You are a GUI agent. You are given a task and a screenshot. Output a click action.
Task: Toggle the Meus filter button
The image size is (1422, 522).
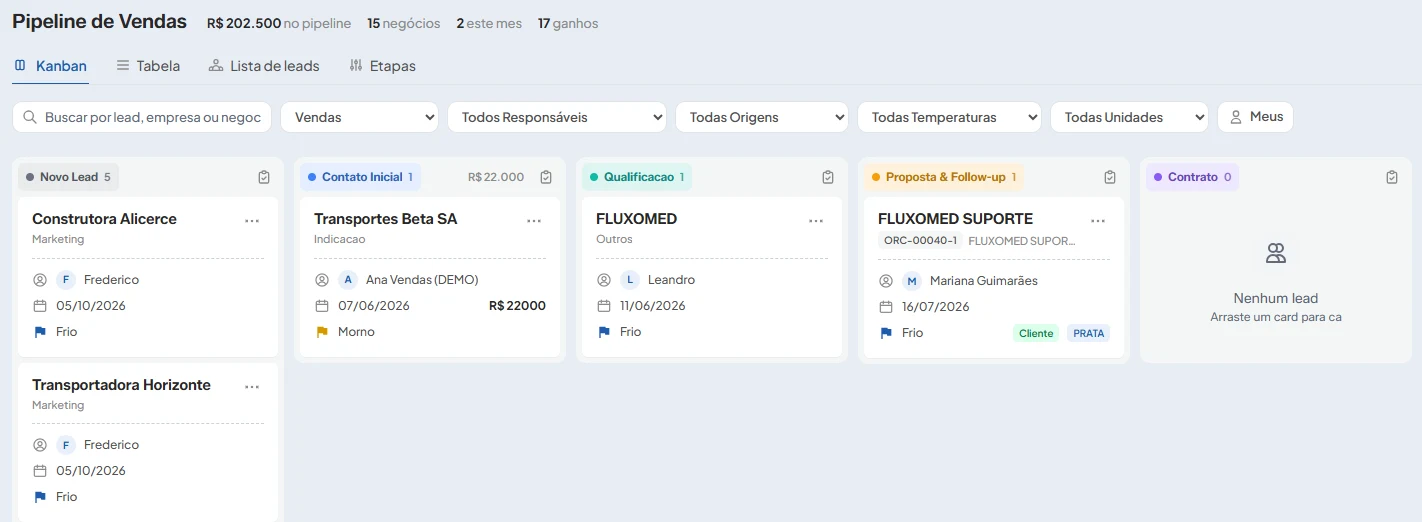click(x=1255, y=117)
